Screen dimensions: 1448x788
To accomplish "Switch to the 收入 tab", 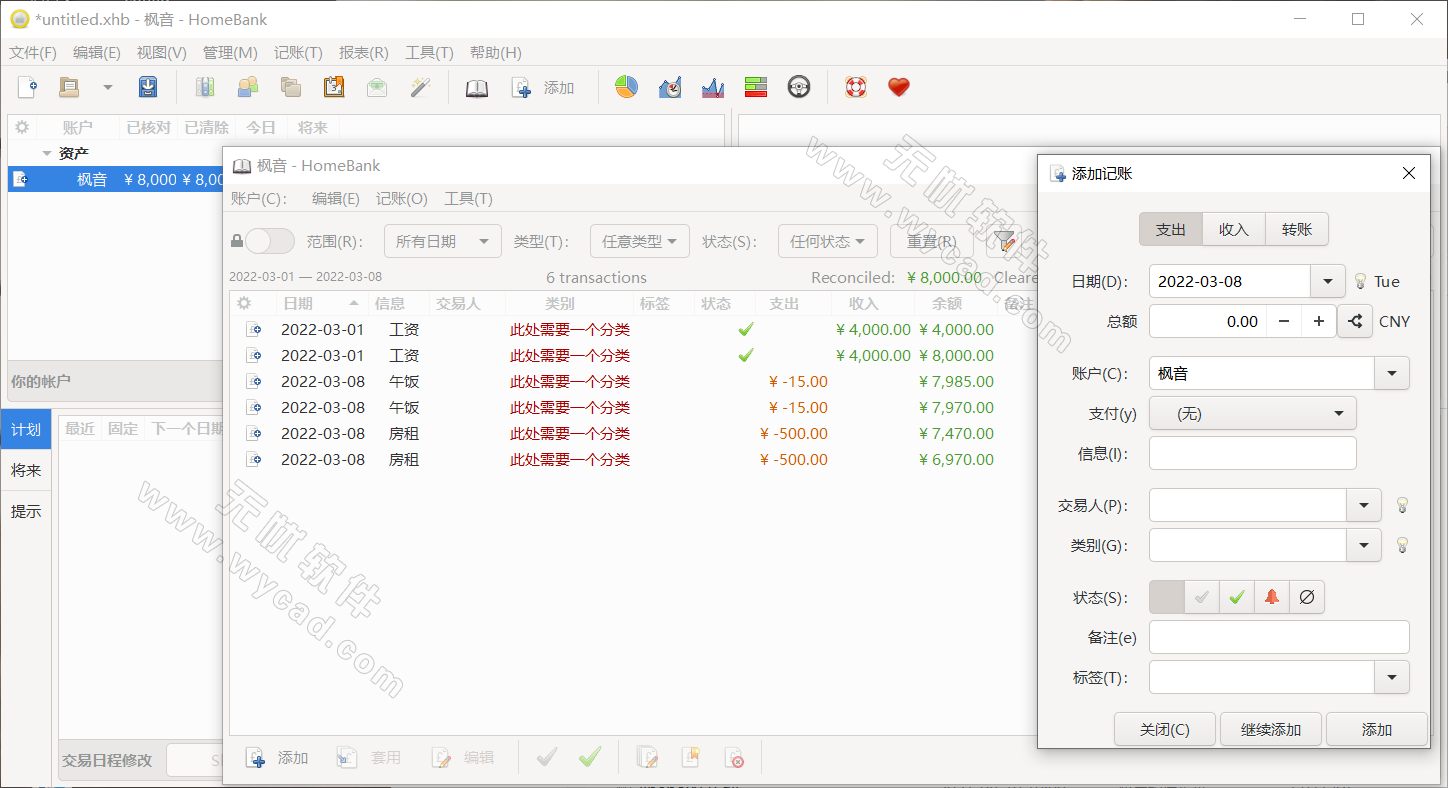I will tap(1233, 229).
